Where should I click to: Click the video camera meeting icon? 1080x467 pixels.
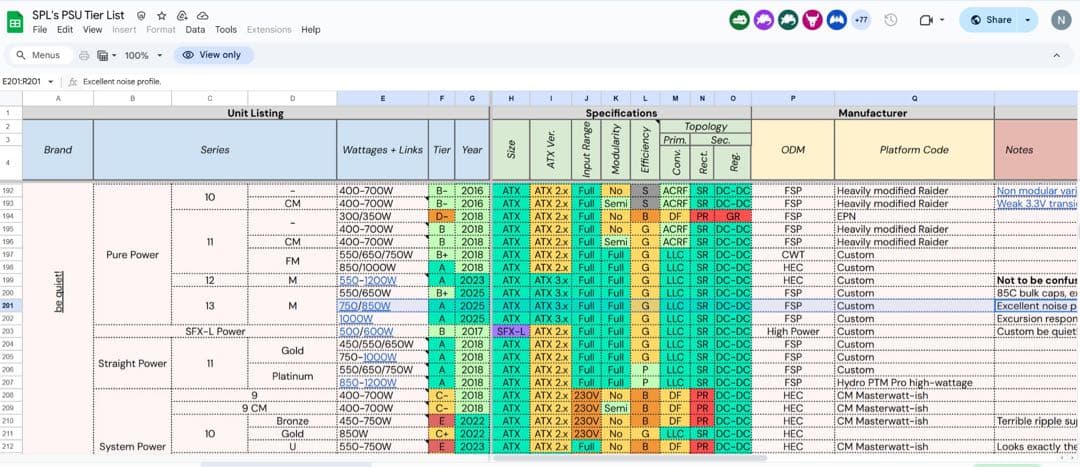925,20
